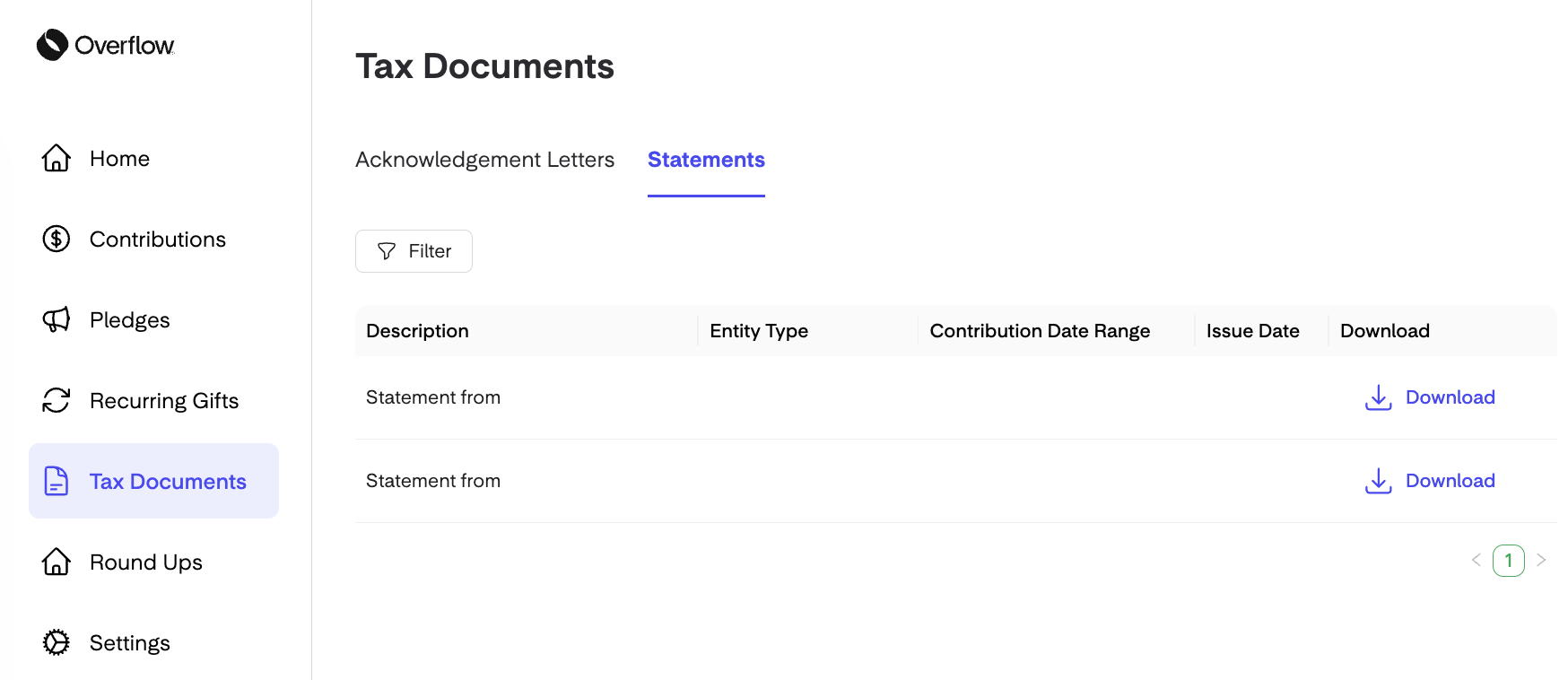1568x680 pixels.
Task: Click the Contributions dollar-sign icon
Action: 57,239
